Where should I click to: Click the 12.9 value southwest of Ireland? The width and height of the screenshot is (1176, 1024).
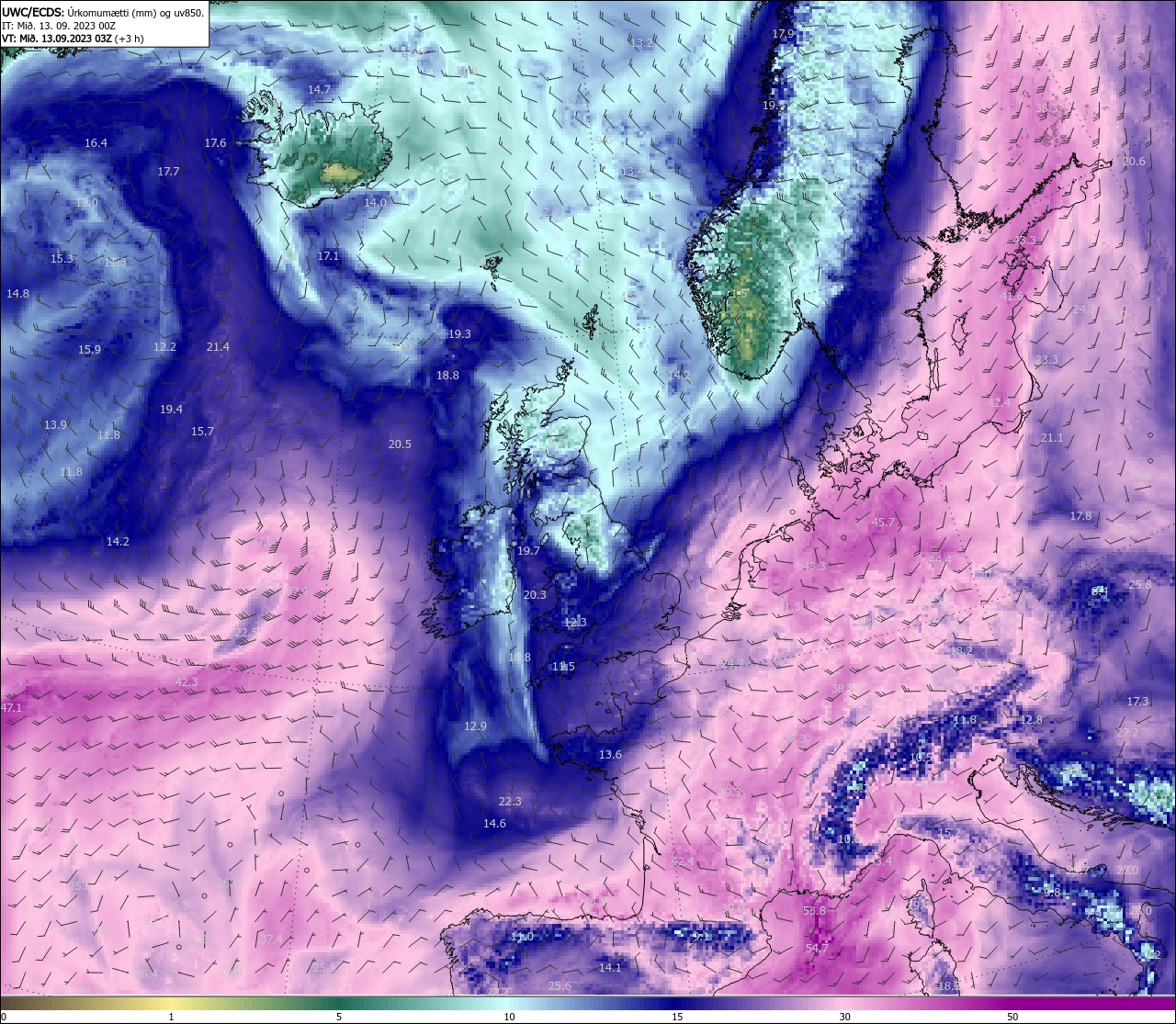(475, 726)
